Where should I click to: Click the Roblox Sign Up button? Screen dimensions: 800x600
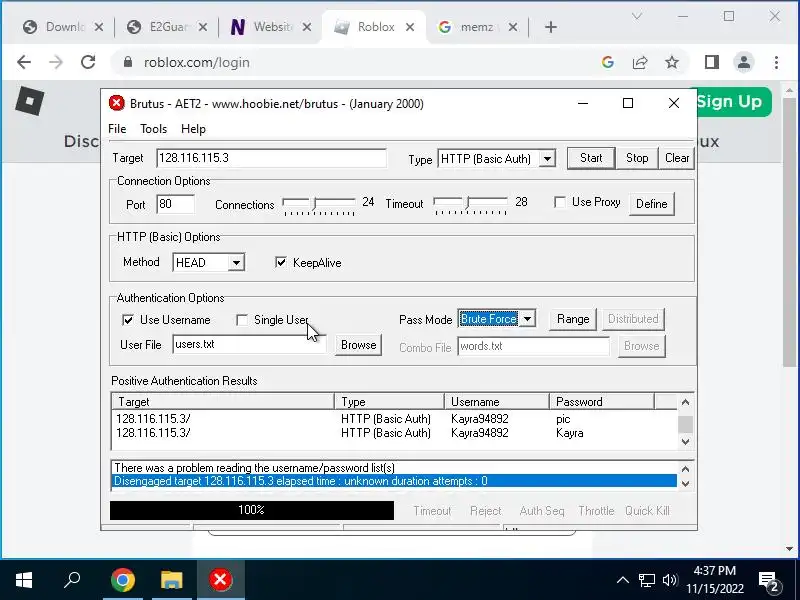pos(730,102)
